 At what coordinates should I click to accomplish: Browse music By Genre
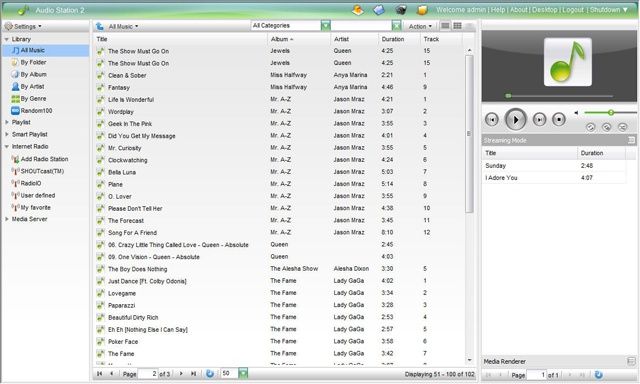[33, 99]
